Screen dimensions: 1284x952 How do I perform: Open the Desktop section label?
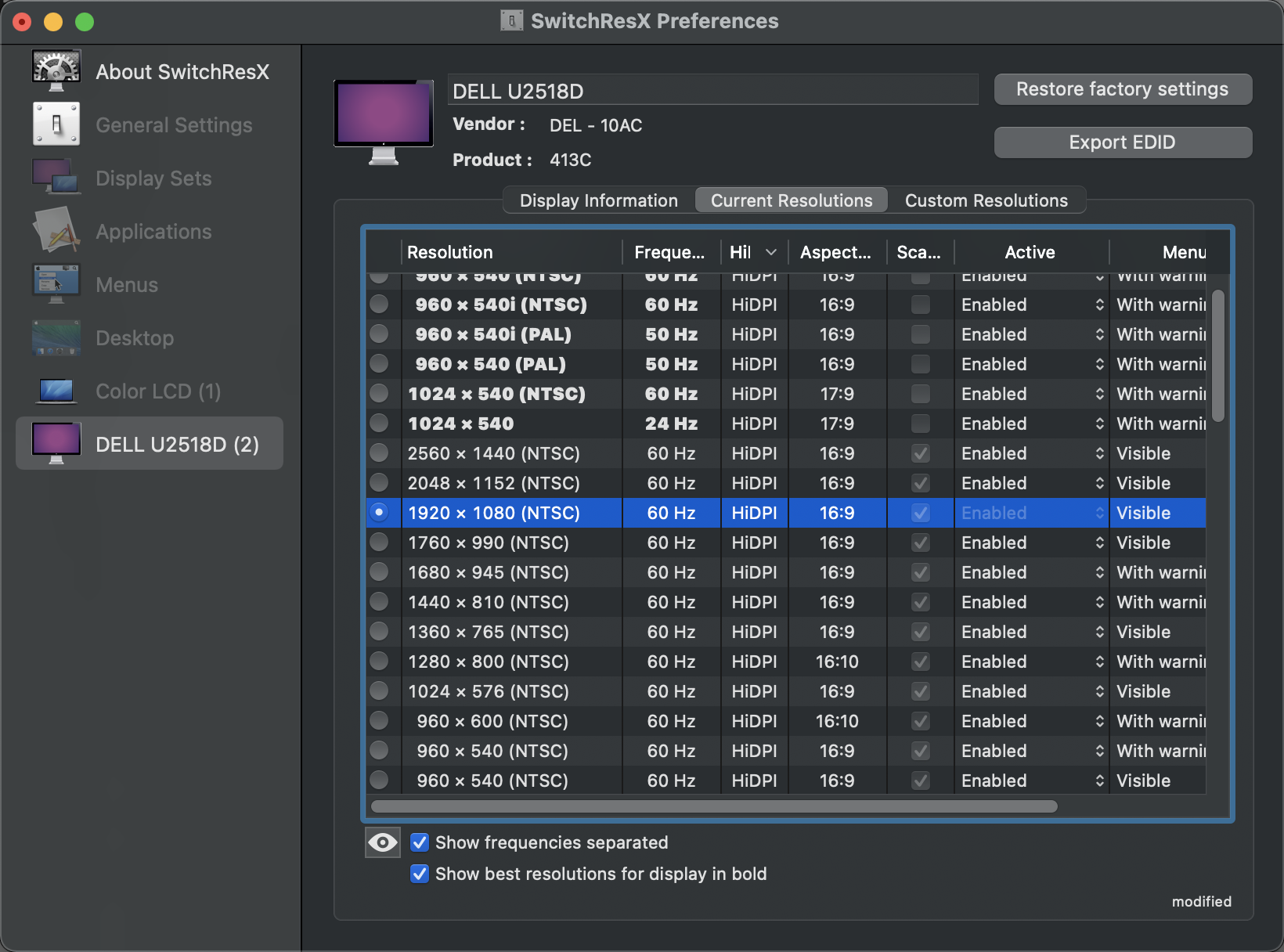click(x=135, y=338)
